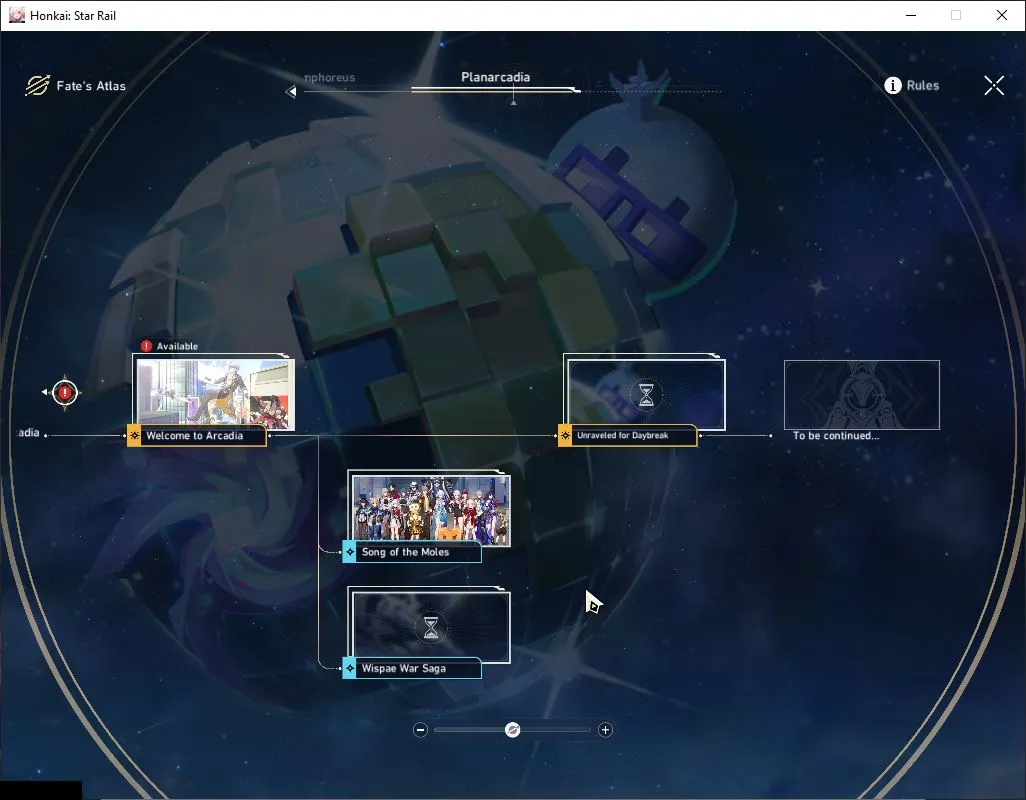Switch to the Amphoreus tab
Screen dimensions: 1026x800
click(x=330, y=77)
